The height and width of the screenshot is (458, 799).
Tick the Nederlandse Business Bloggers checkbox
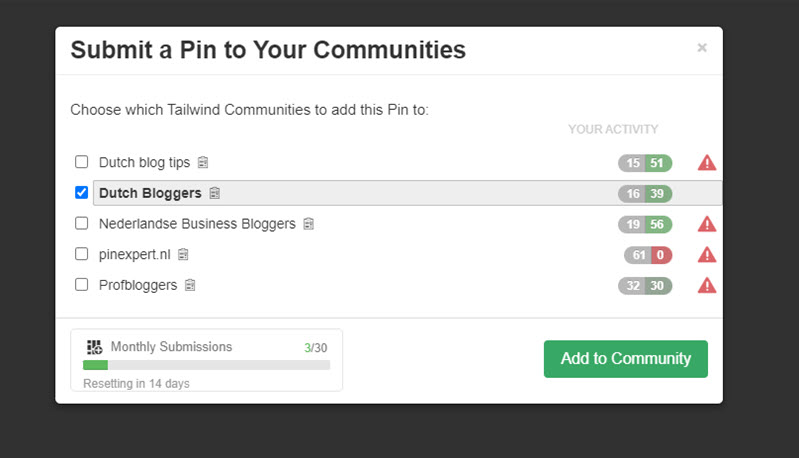click(x=82, y=224)
